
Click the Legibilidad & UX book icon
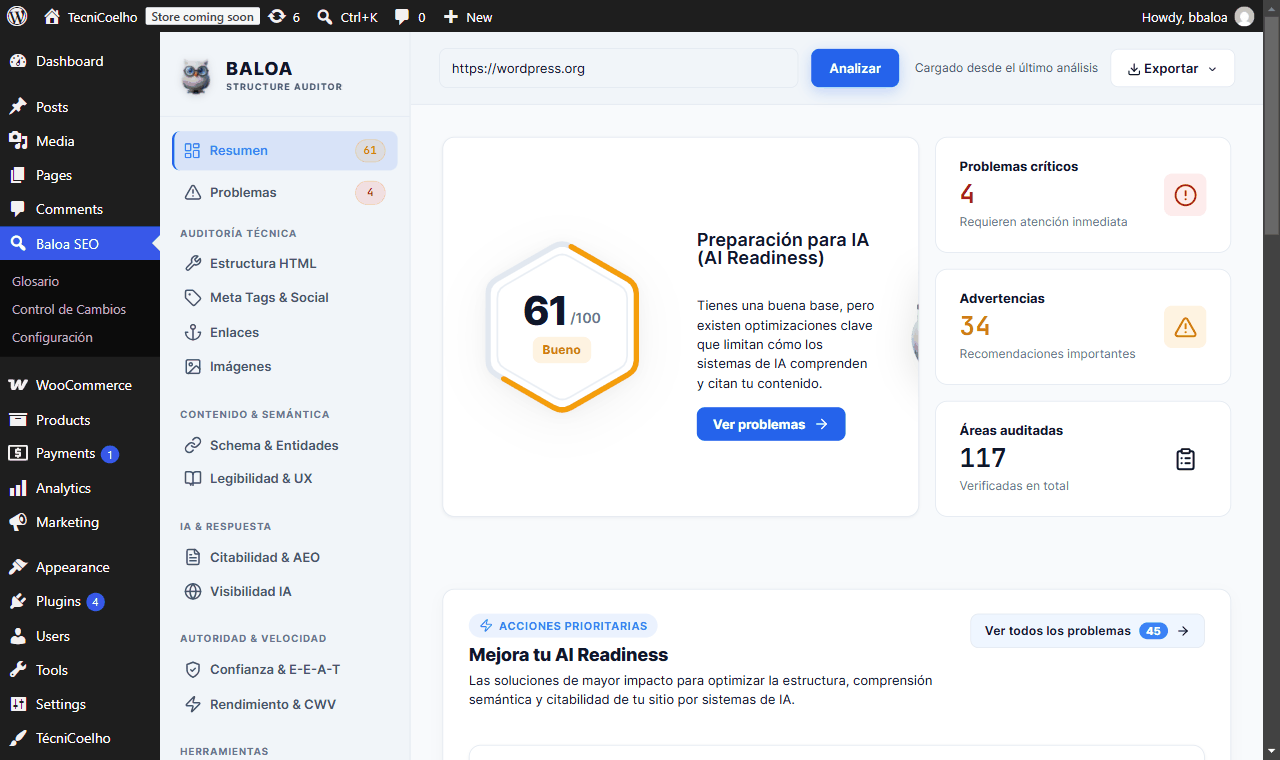click(193, 478)
